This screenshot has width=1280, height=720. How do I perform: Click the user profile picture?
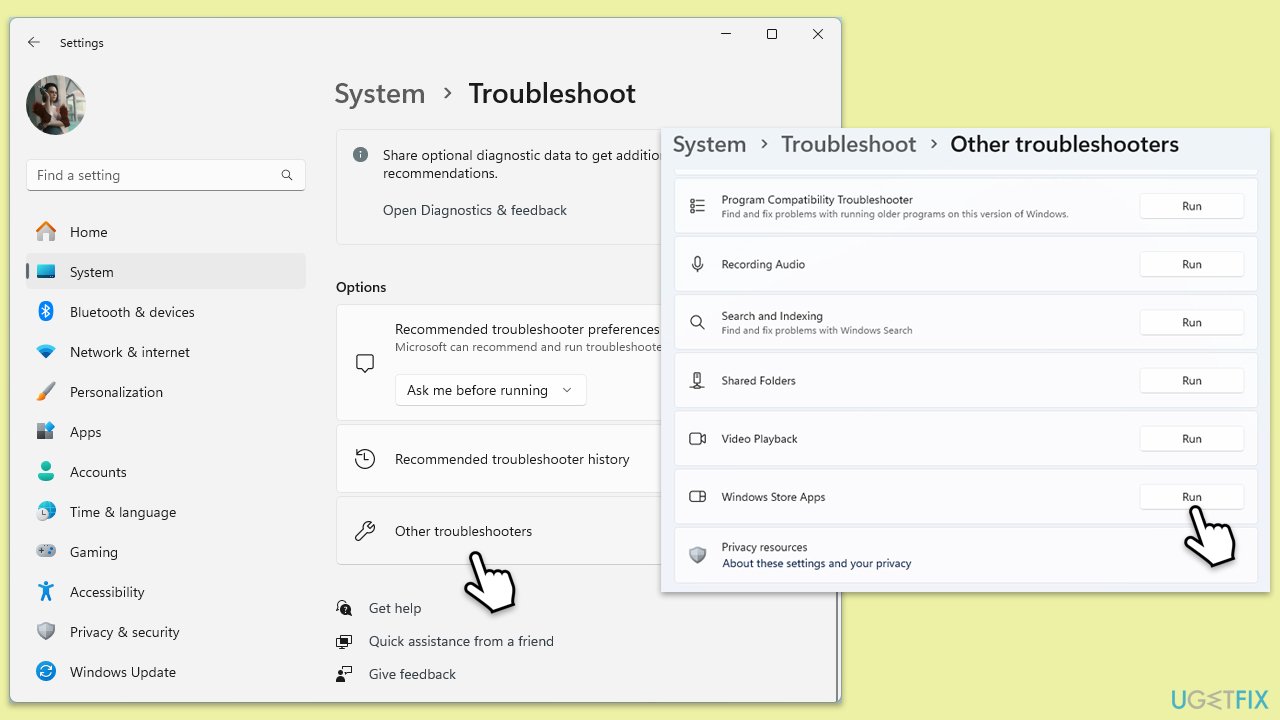pos(56,105)
